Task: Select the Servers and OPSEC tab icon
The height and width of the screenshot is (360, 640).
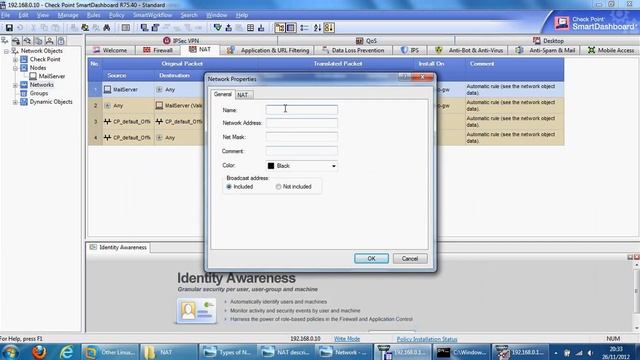Action: pyautogui.click(x=38, y=41)
